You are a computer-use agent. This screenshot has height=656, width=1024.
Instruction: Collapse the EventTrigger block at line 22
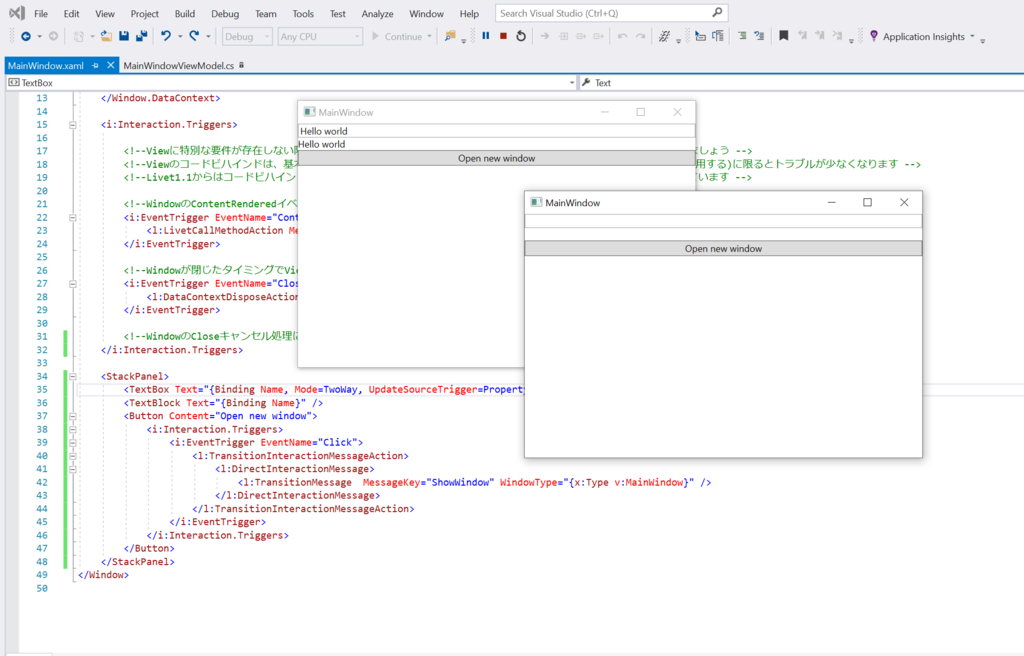pyautogui.click(x=72, y=218)
